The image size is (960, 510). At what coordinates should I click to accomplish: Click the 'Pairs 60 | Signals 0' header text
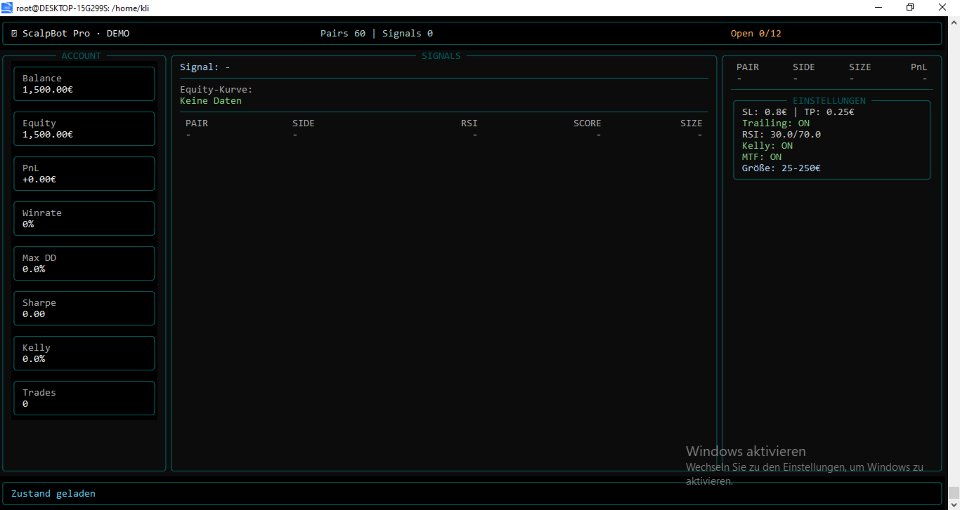coord(377,34)
